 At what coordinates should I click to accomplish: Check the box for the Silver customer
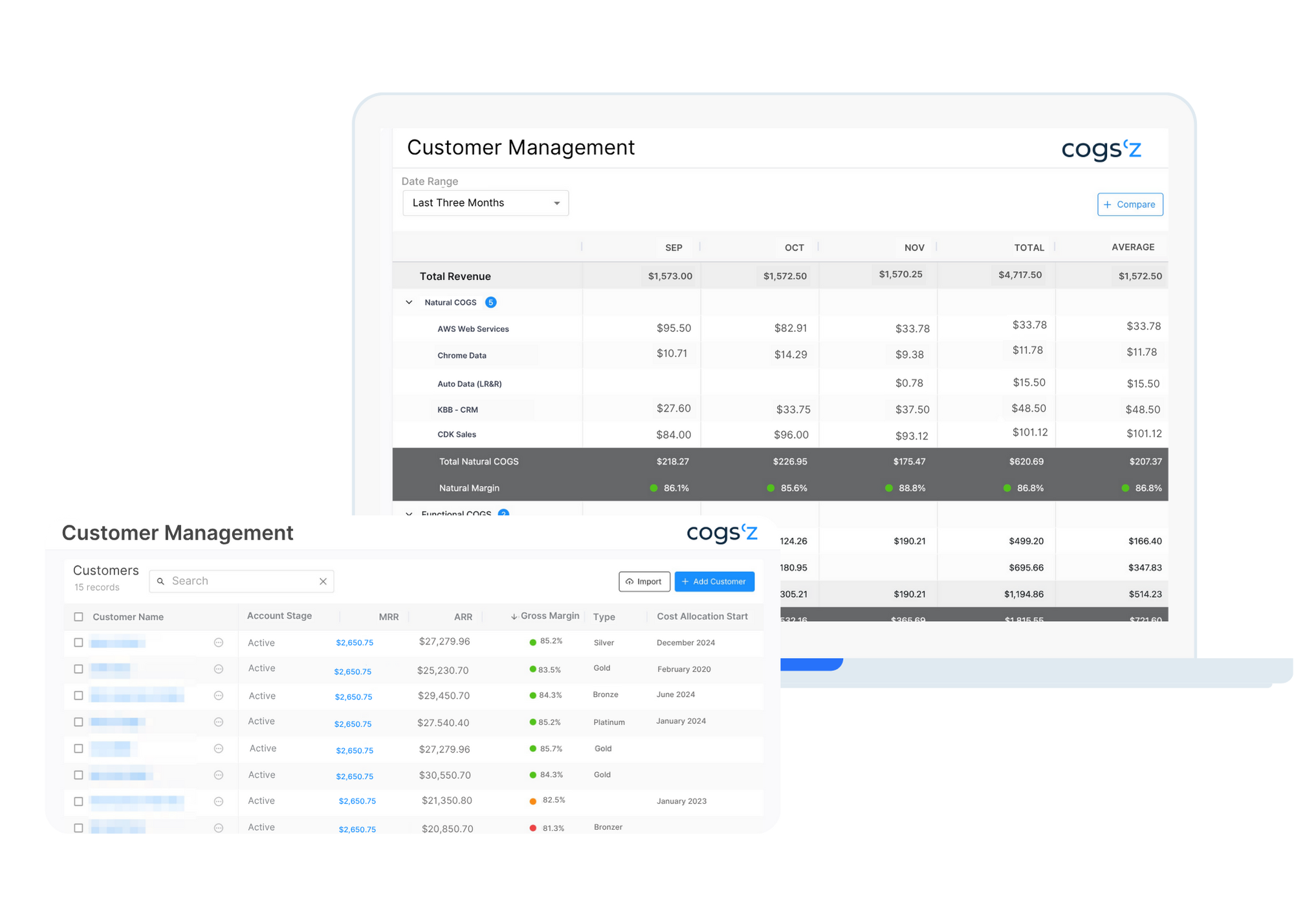click(78, 643)
